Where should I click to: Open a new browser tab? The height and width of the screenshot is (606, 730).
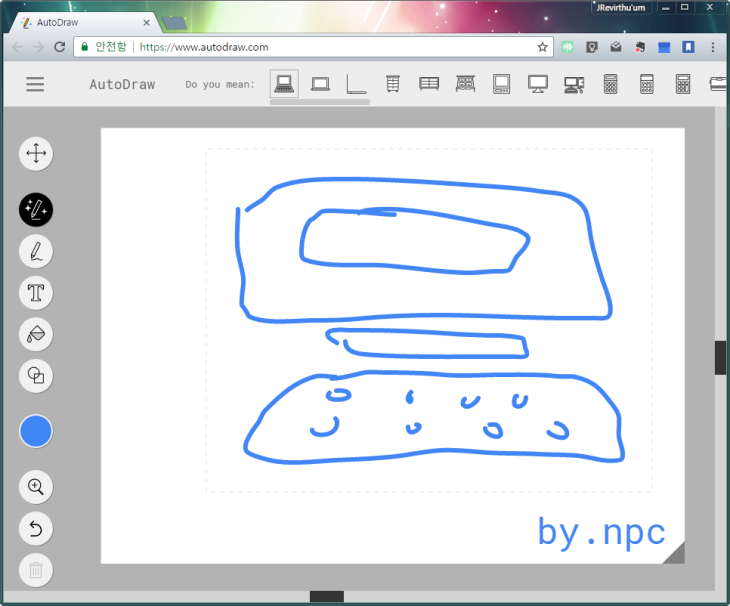point(175,23)
